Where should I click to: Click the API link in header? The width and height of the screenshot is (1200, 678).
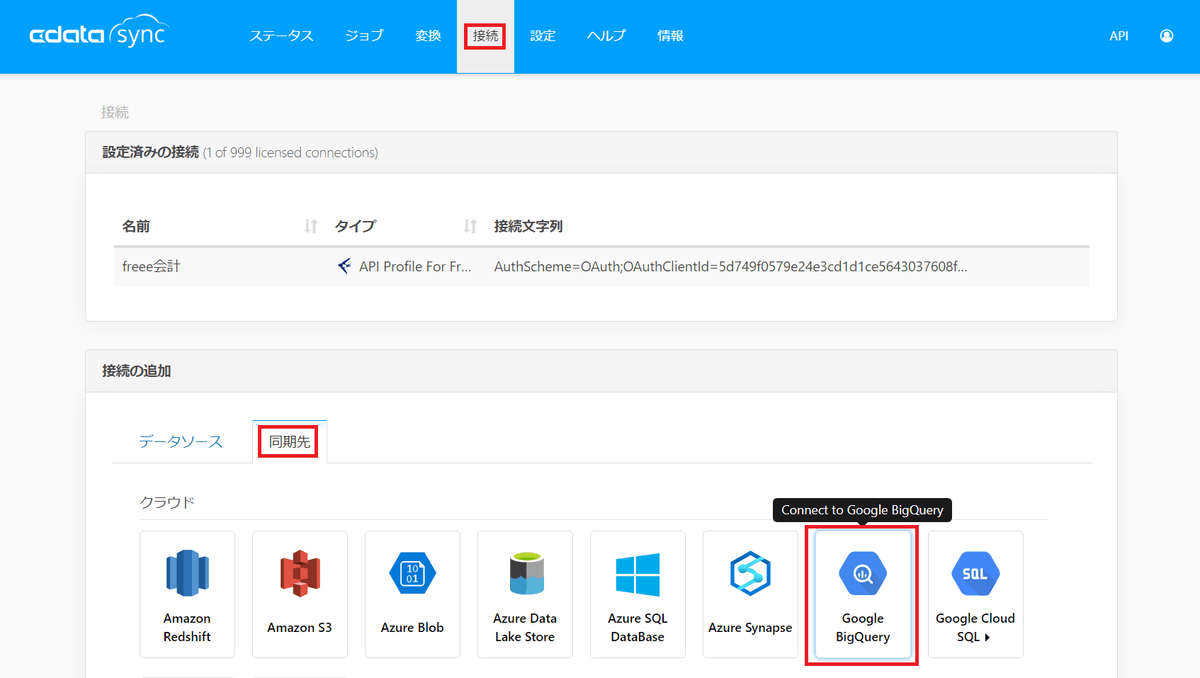pos(1119,36)
